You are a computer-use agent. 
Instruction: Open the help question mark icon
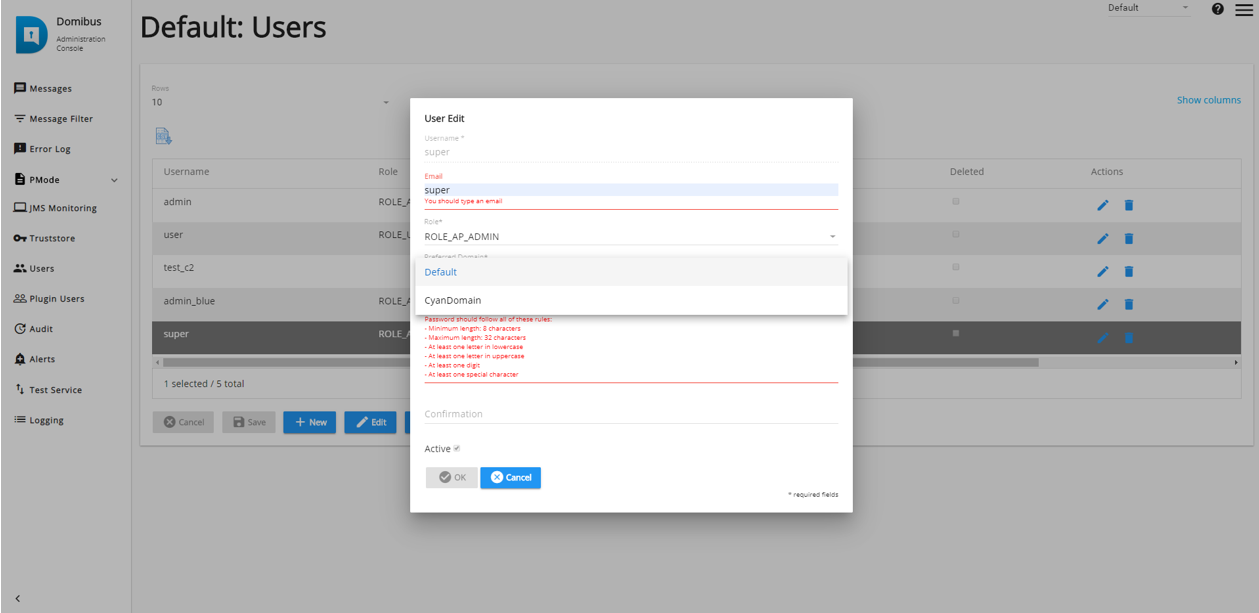pyautogui.click(x=1217, y=9)
